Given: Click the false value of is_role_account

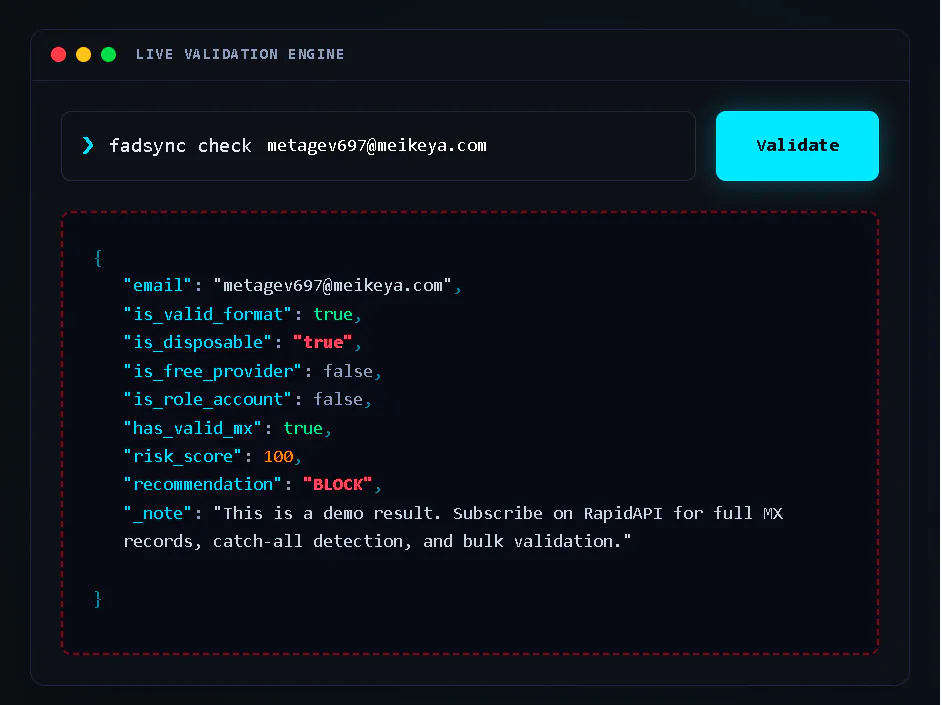Looking at the screenshot, I should (338, 399).
